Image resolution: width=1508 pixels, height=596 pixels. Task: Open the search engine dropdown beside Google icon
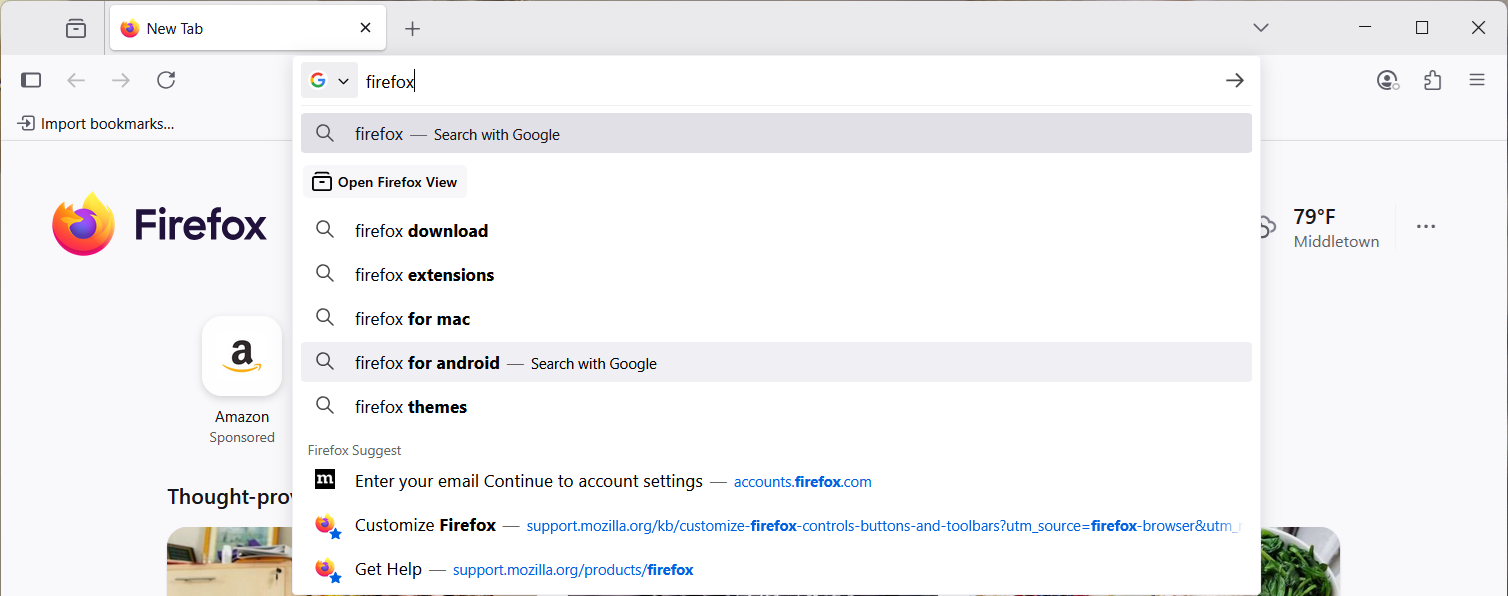click(344, 80)
